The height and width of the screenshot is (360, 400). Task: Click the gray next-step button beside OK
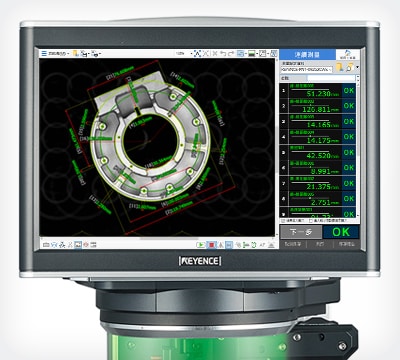tap(301, 232)
